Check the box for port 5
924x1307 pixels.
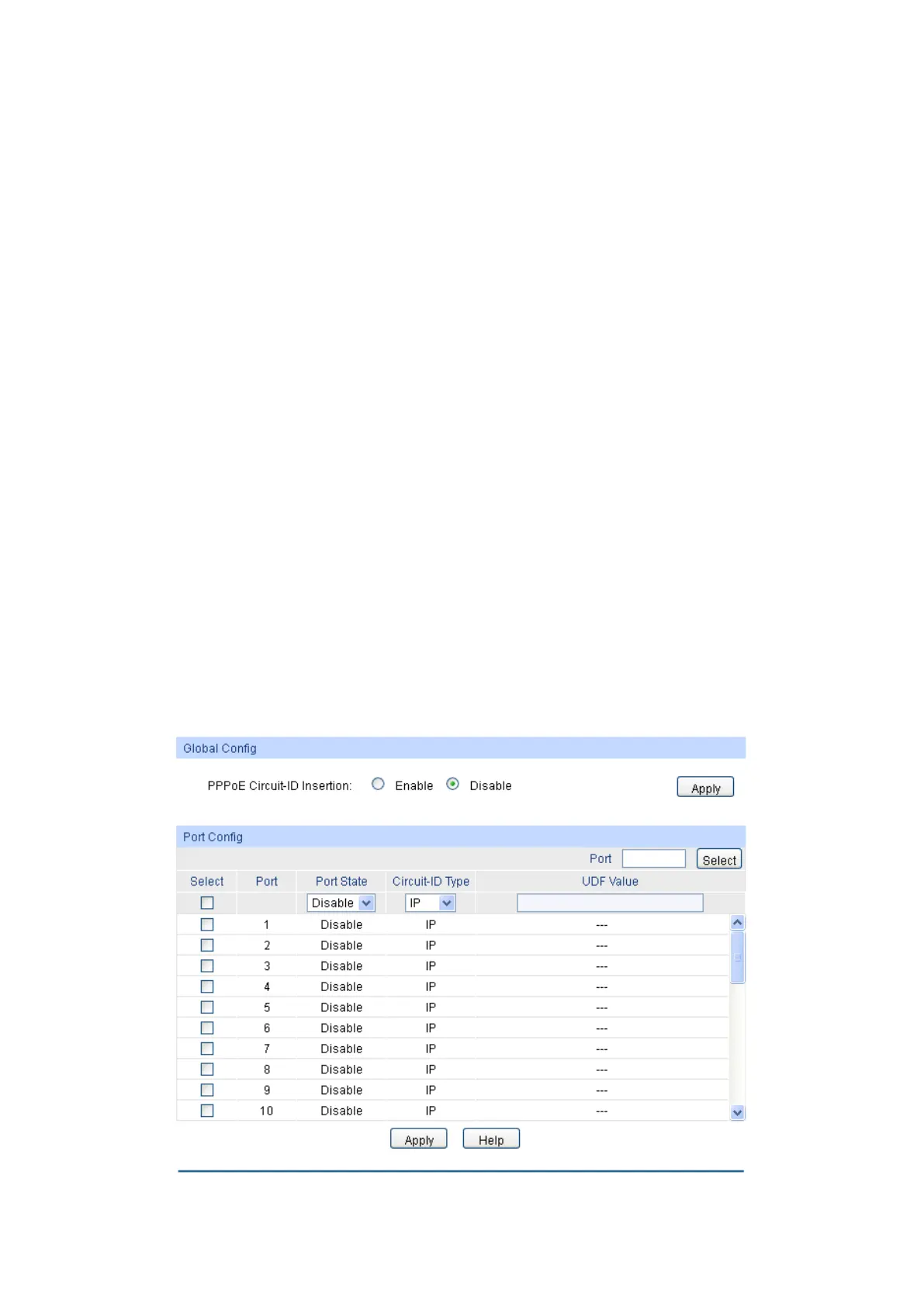tap(207, 1007)
